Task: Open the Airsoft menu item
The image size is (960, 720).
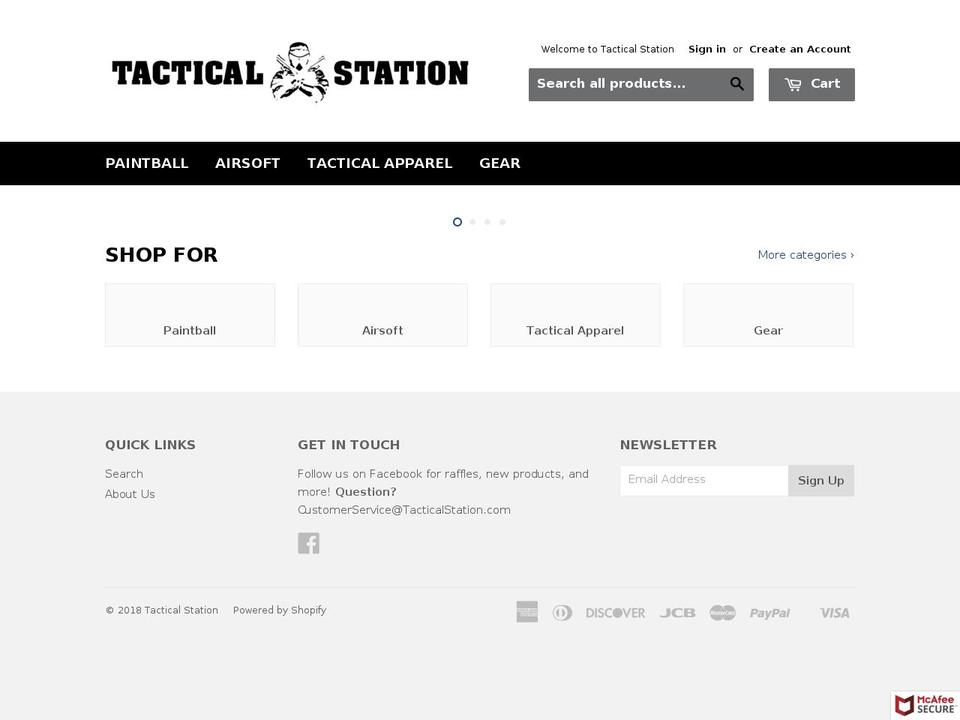Action: (x=247, y=163)
